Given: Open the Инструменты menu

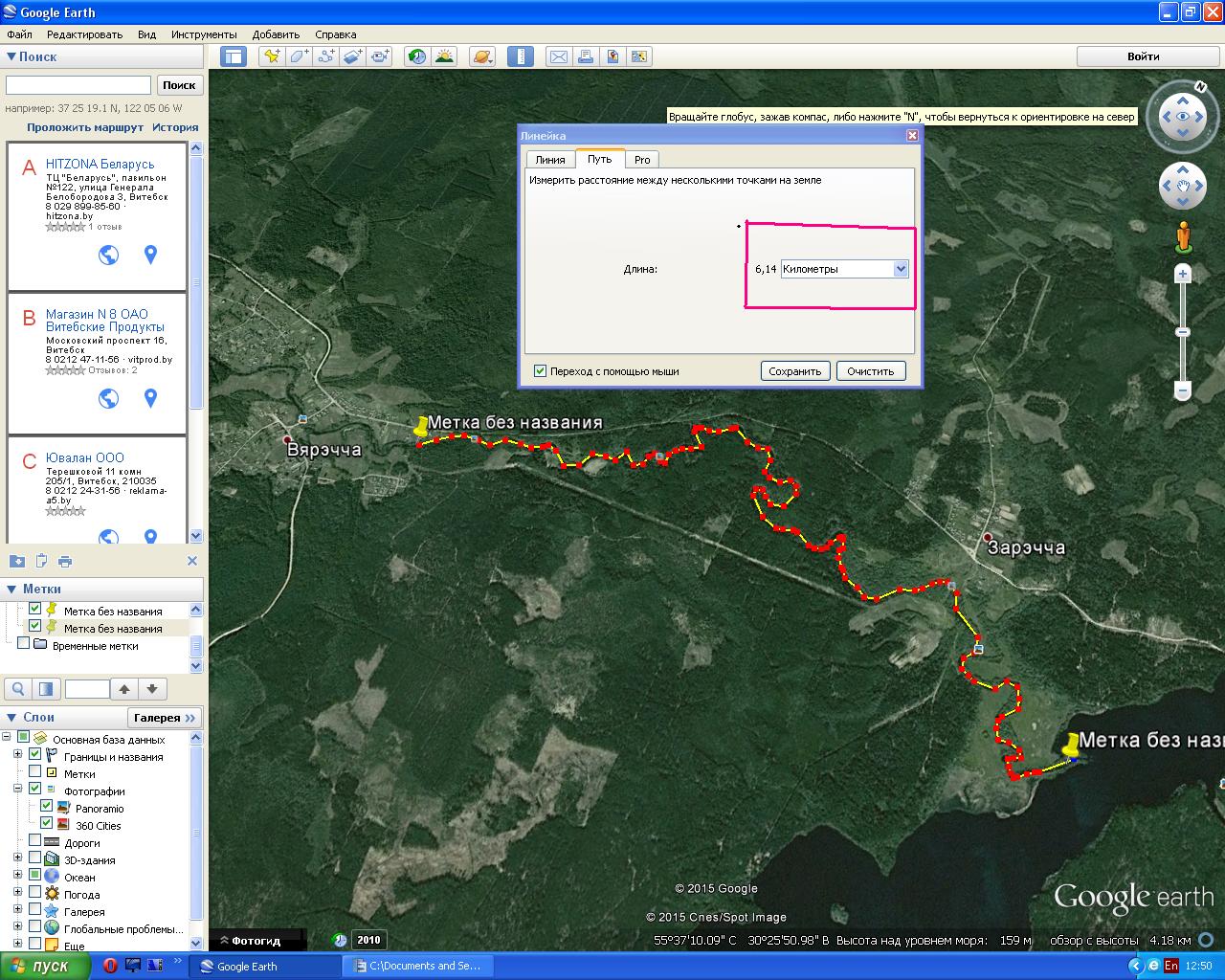Looking at the screenshot, I should (x=204, y=34).
